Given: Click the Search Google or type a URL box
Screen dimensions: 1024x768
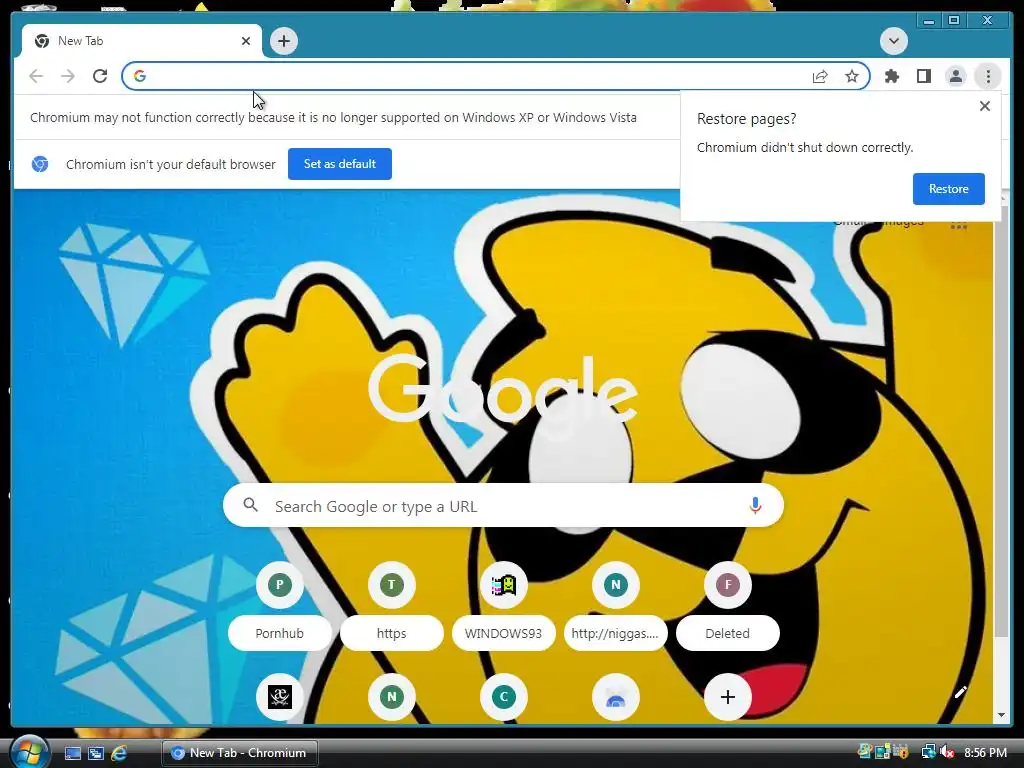Looking at the screenshot, I should 503,505.
